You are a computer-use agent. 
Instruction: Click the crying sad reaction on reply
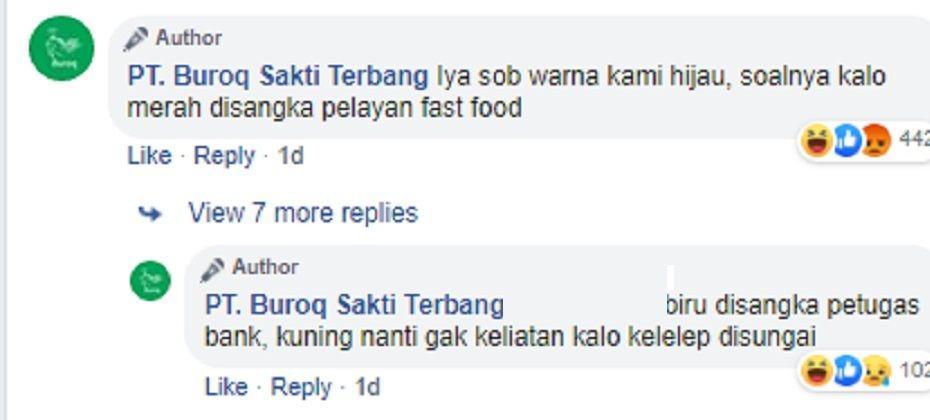click(x=876, y=372)
